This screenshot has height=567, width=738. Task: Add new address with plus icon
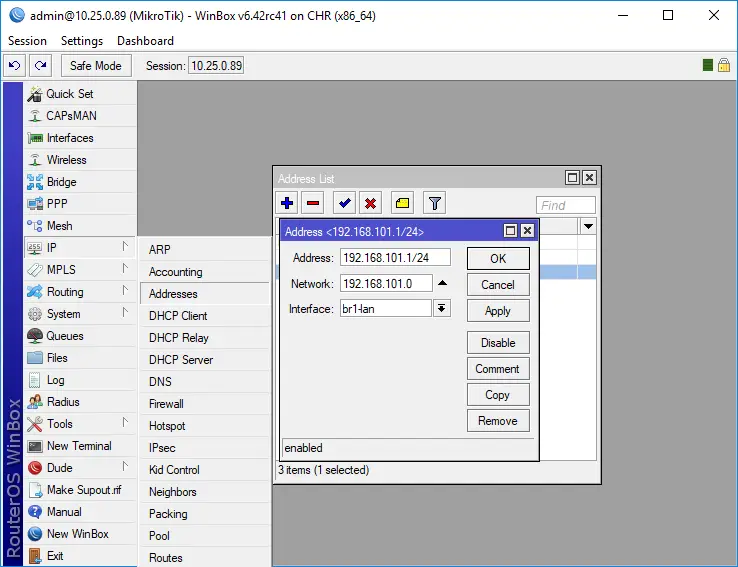[x=287, y=203]
